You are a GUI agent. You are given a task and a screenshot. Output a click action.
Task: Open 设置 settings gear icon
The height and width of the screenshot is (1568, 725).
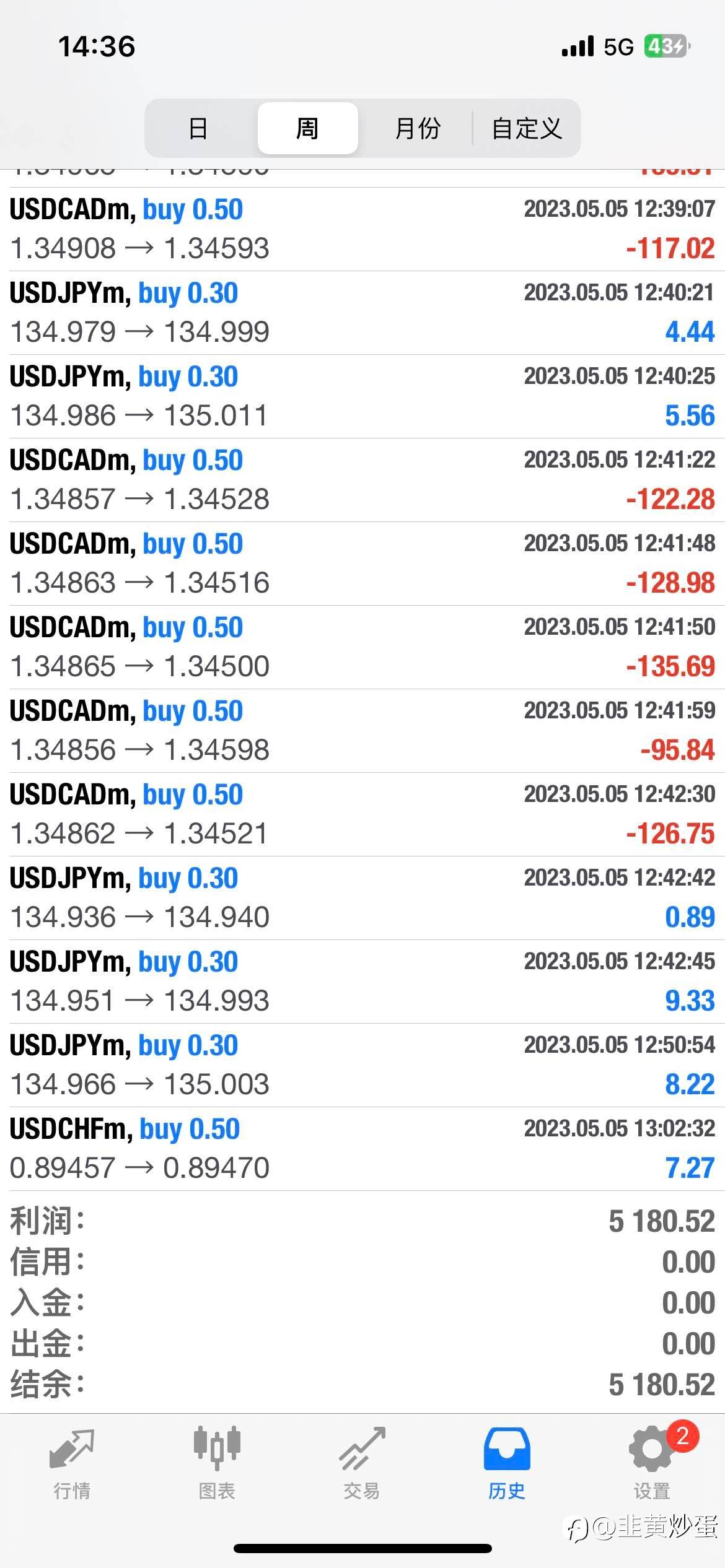pyautogui.click(x=651, y=1450)
